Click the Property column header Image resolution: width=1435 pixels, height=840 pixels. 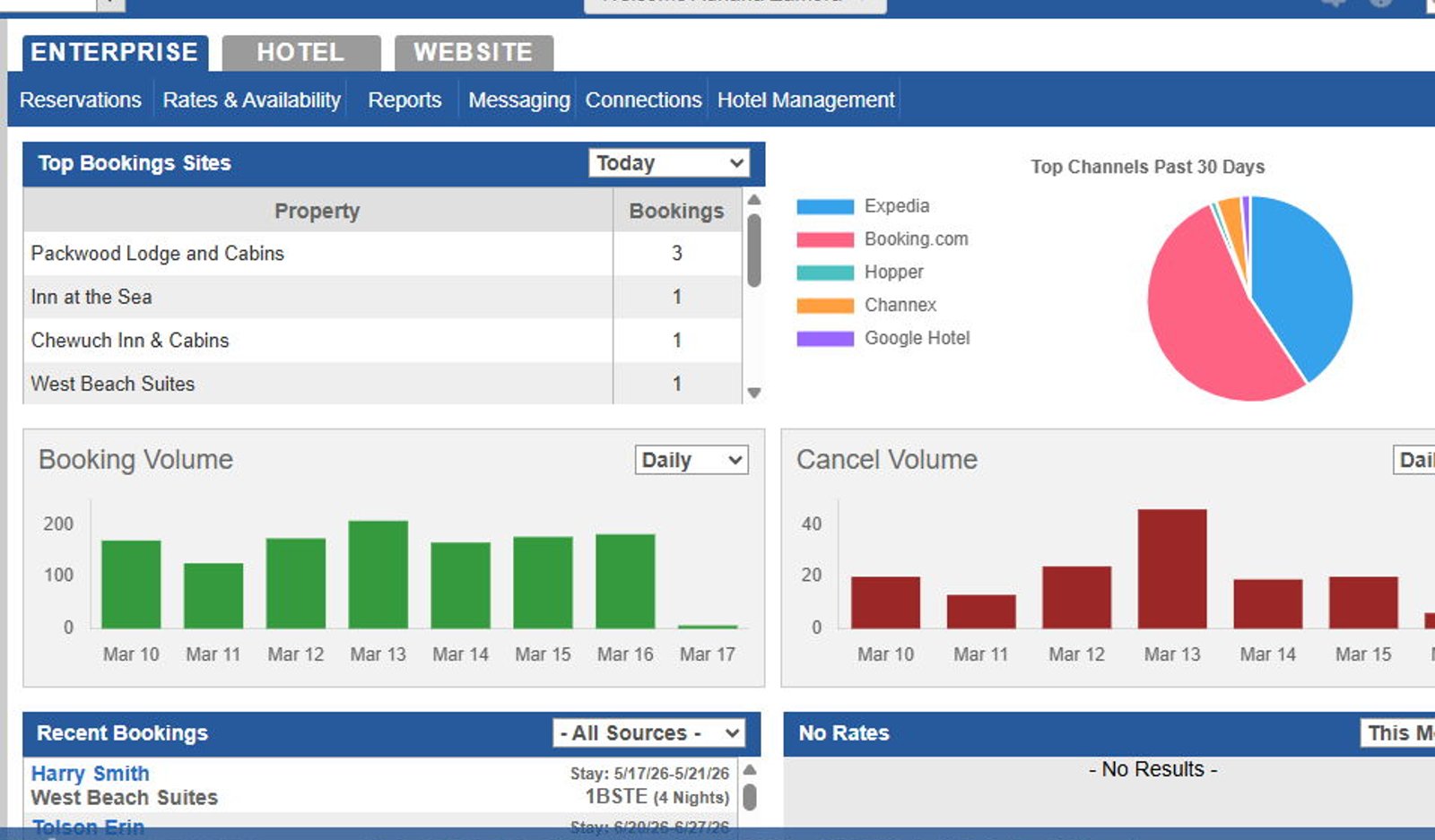(x=317, y=211)
